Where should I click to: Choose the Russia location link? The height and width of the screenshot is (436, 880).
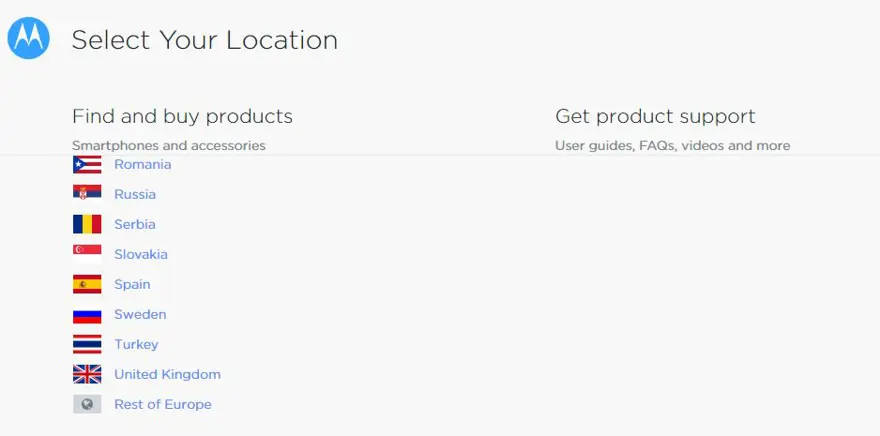[135, 194]
